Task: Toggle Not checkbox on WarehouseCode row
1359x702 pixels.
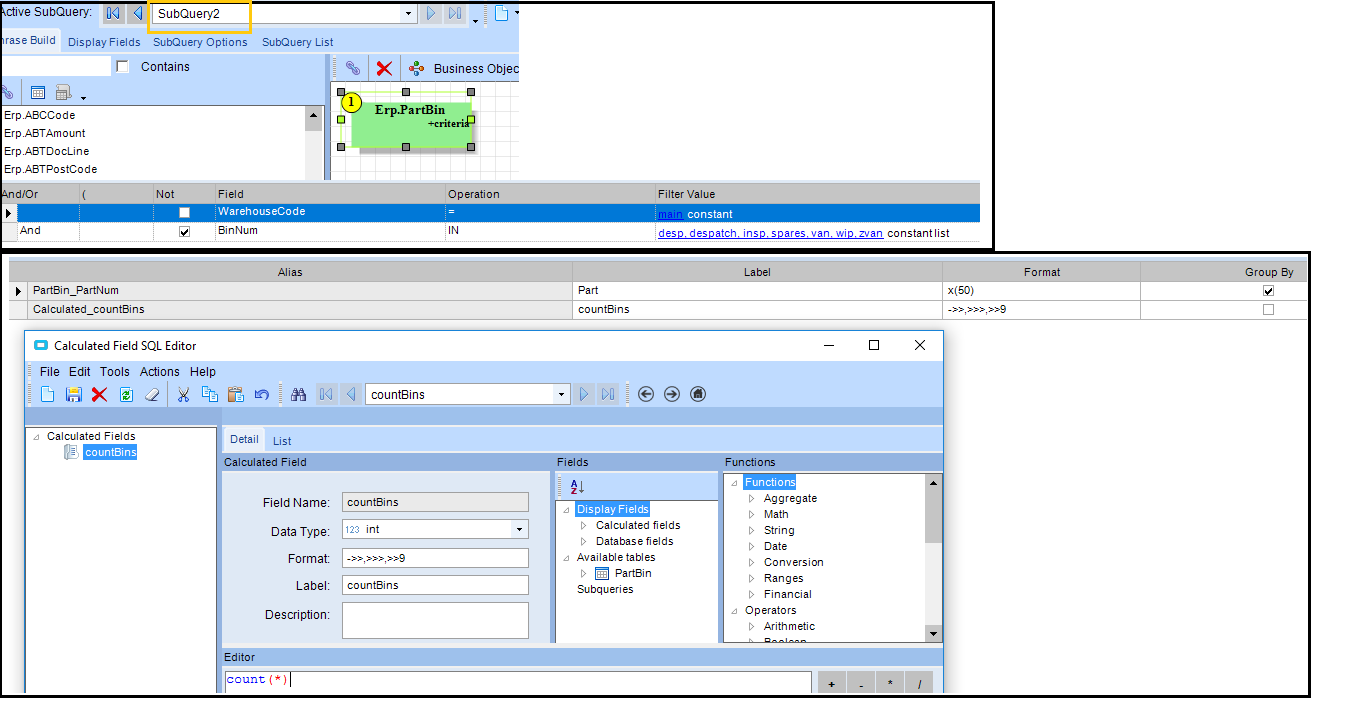Action: coord(184,213)
